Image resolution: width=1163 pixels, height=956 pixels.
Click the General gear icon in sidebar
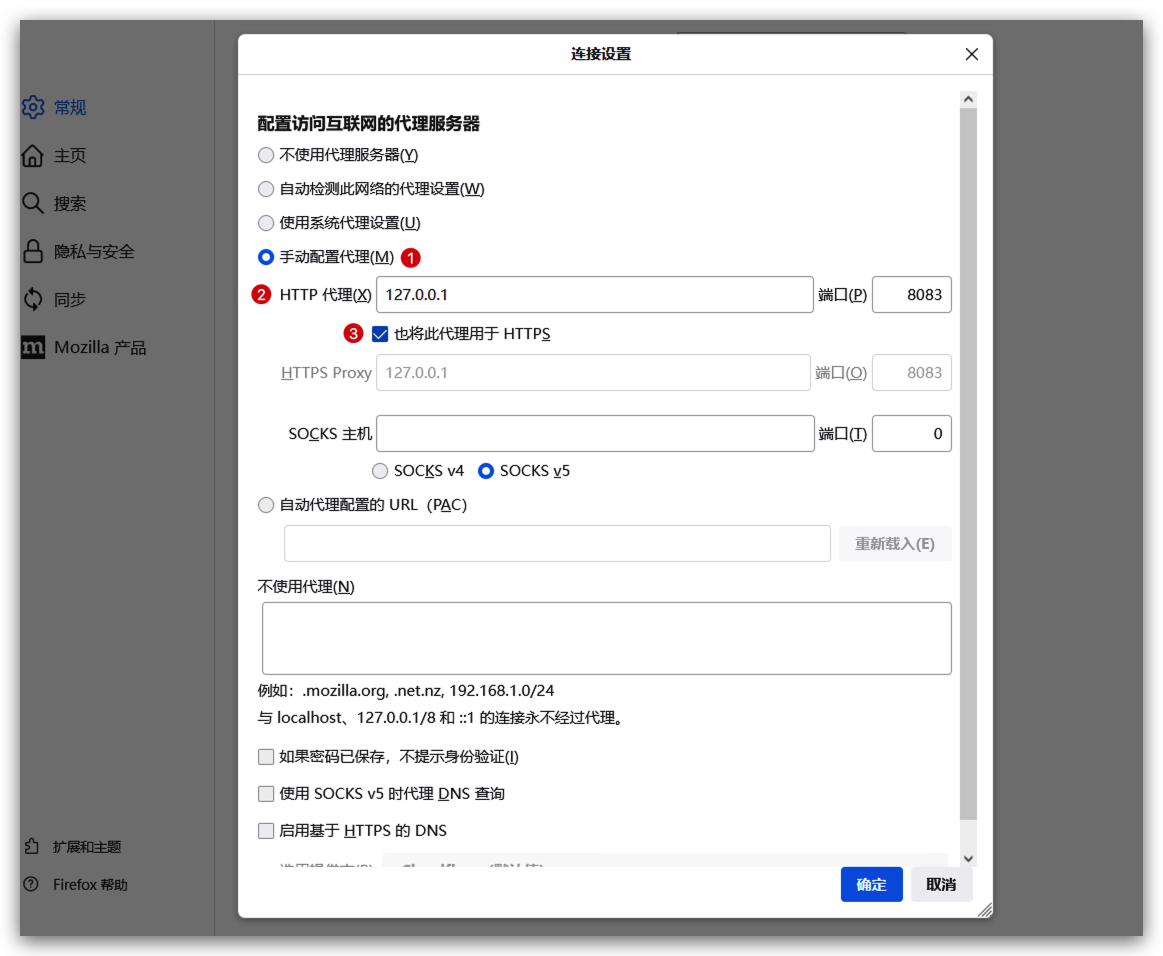click(33, 107)
